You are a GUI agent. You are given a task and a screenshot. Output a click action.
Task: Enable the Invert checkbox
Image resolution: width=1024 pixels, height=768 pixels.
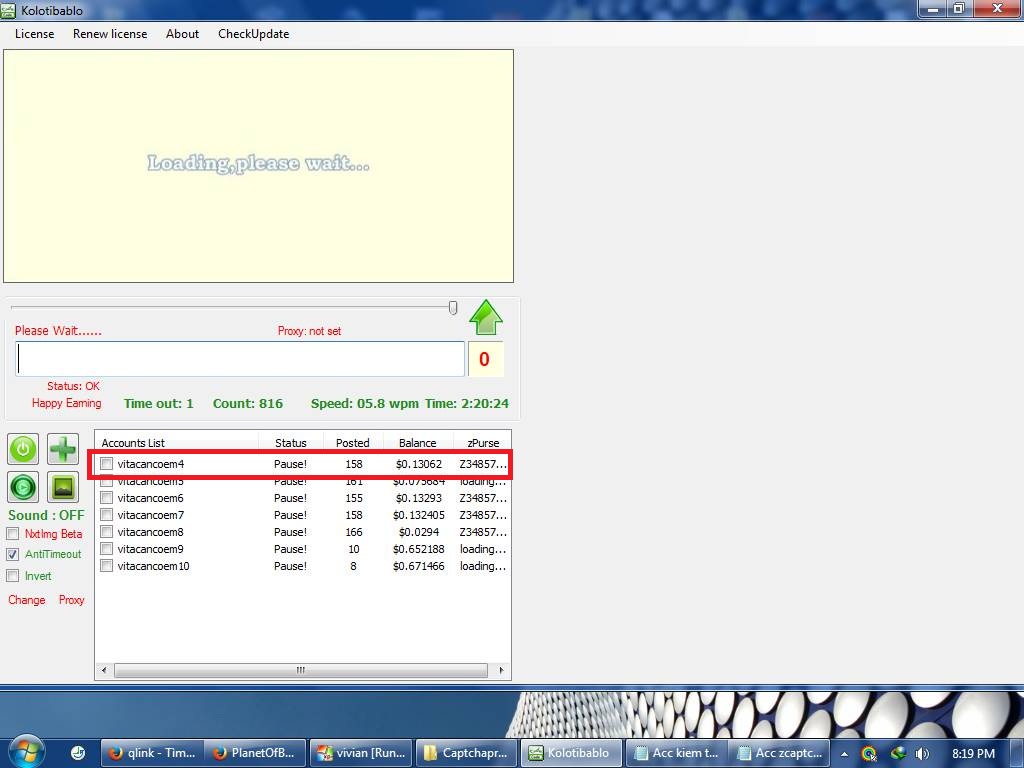point(12,575)
